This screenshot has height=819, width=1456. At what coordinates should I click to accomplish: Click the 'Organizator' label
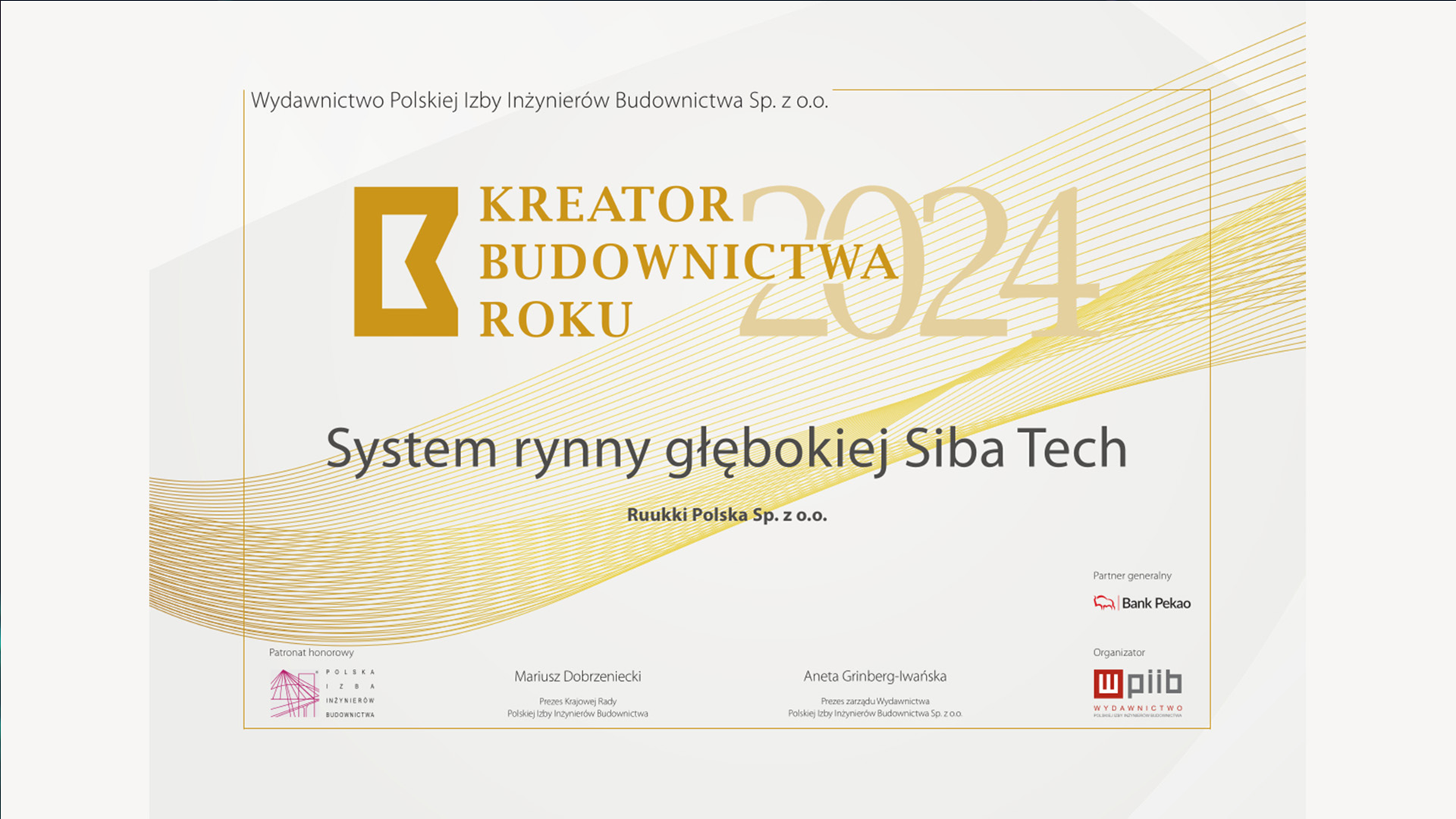click(1119, 652)
